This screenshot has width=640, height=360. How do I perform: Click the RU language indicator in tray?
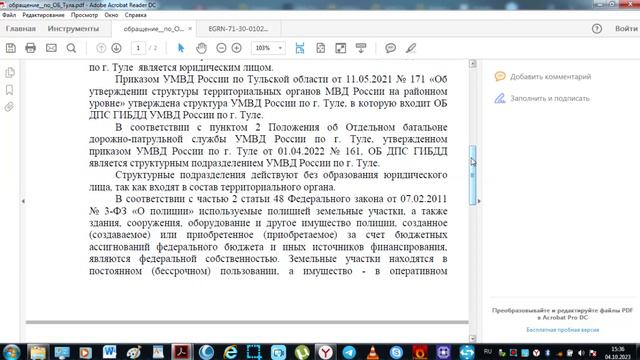point(488,351)
